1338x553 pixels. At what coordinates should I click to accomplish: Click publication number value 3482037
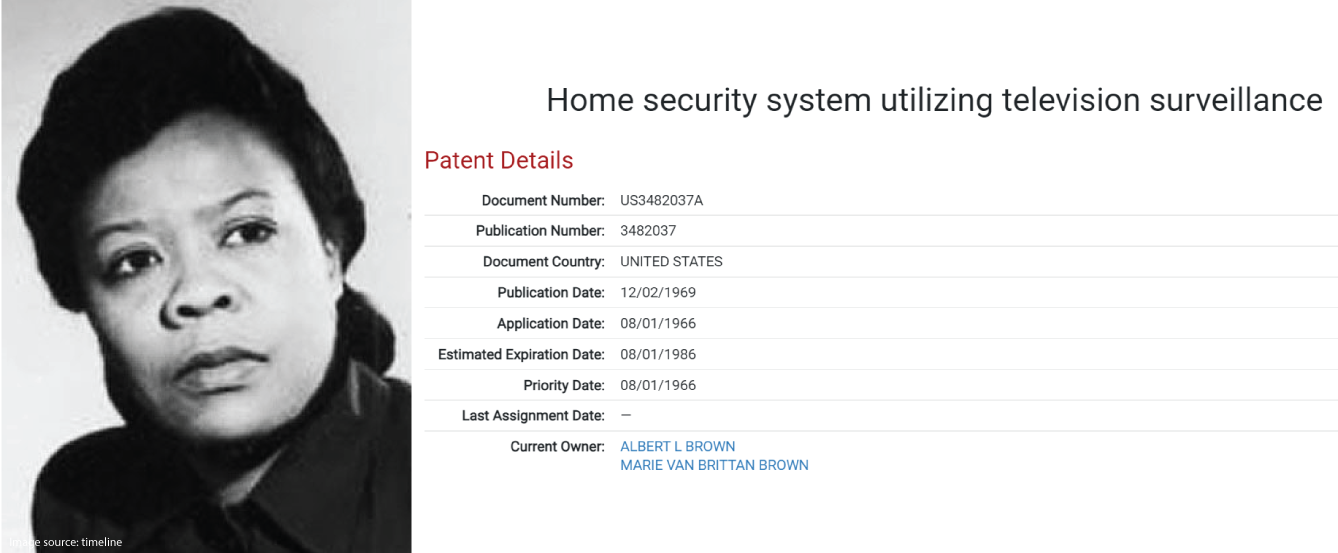pos(648,231)
